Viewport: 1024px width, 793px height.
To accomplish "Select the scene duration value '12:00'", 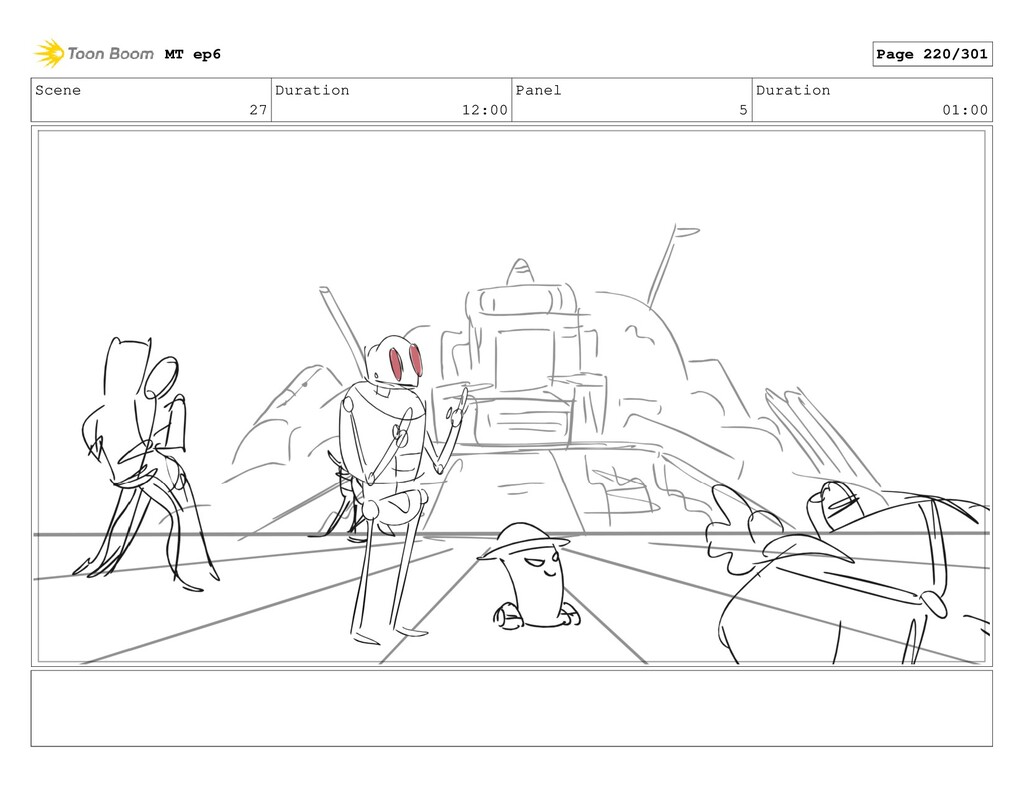I will [485, 110].
